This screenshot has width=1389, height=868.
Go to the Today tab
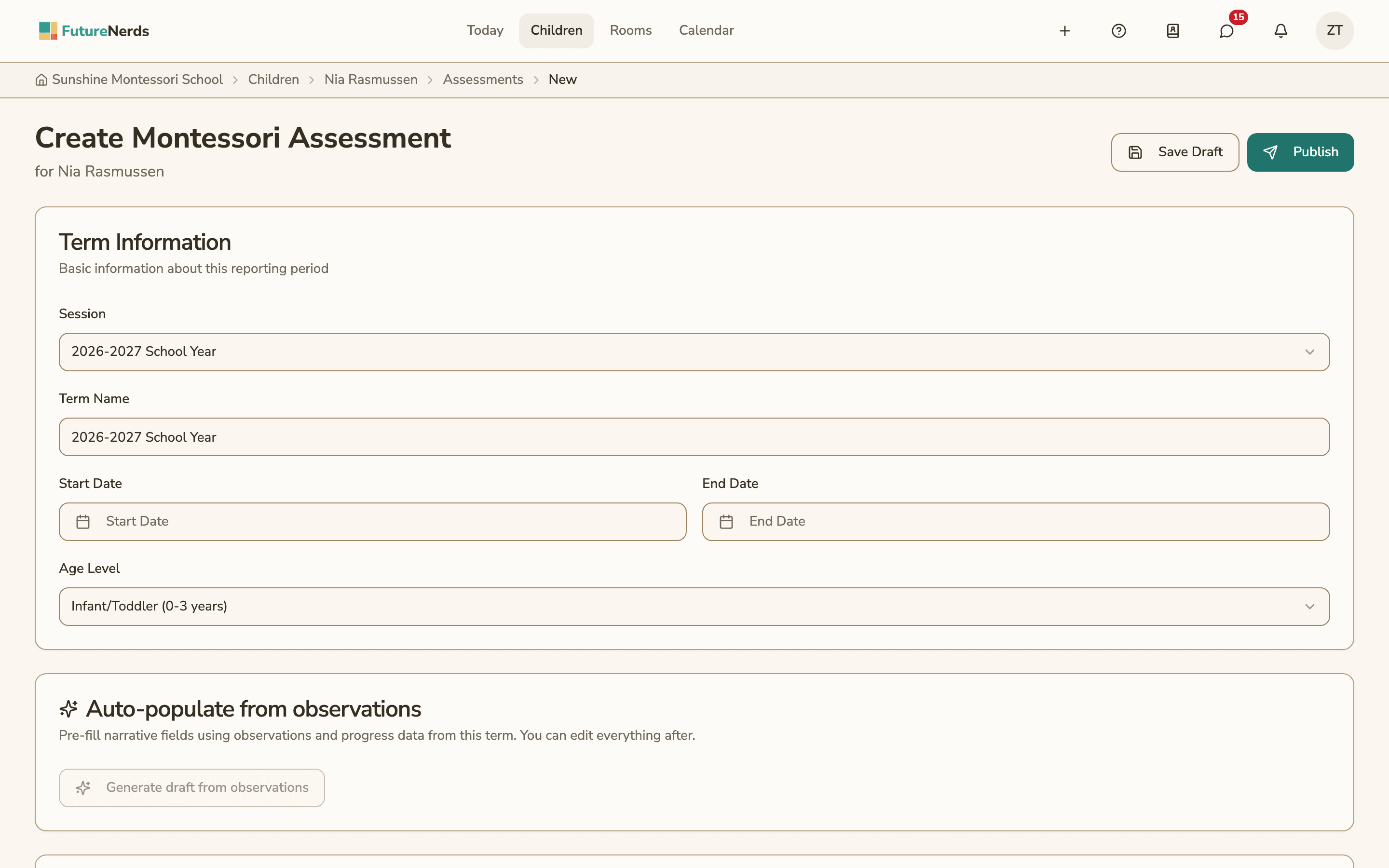click(x=484, y=30)
